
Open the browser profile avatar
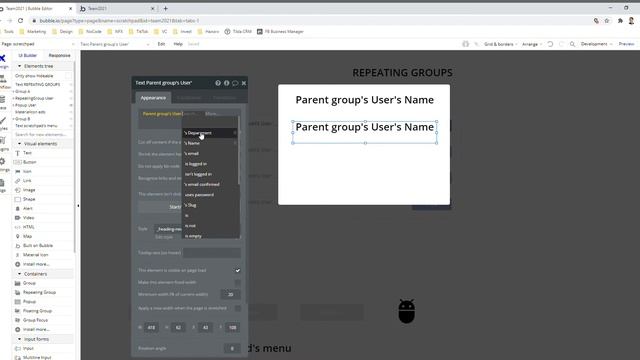click(x=631, y=21)
